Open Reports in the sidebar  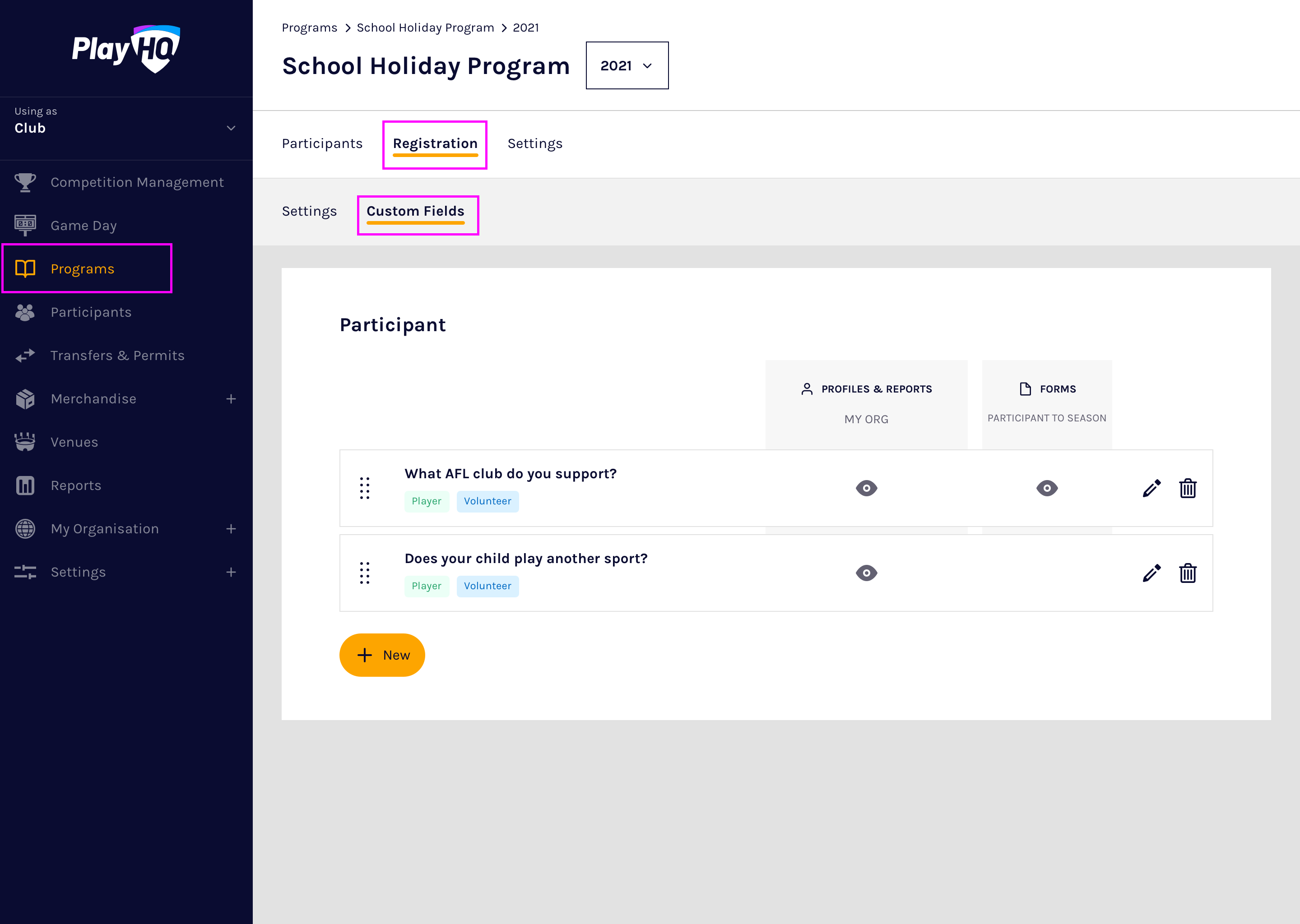[x=76, y=485]
